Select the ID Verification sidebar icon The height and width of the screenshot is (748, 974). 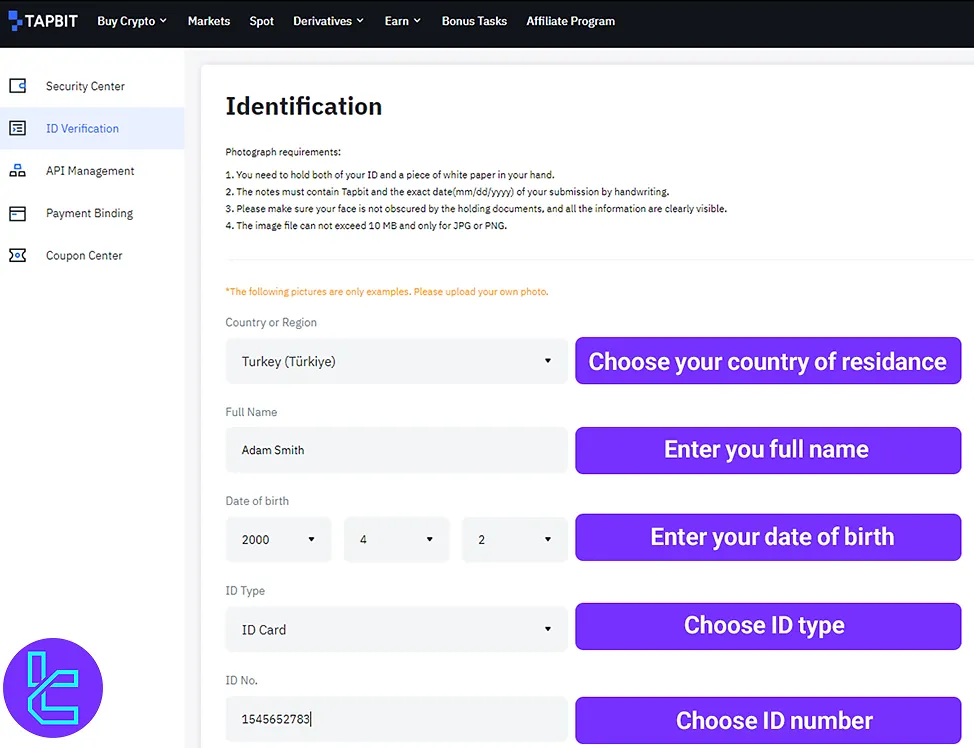click(17, 129)
